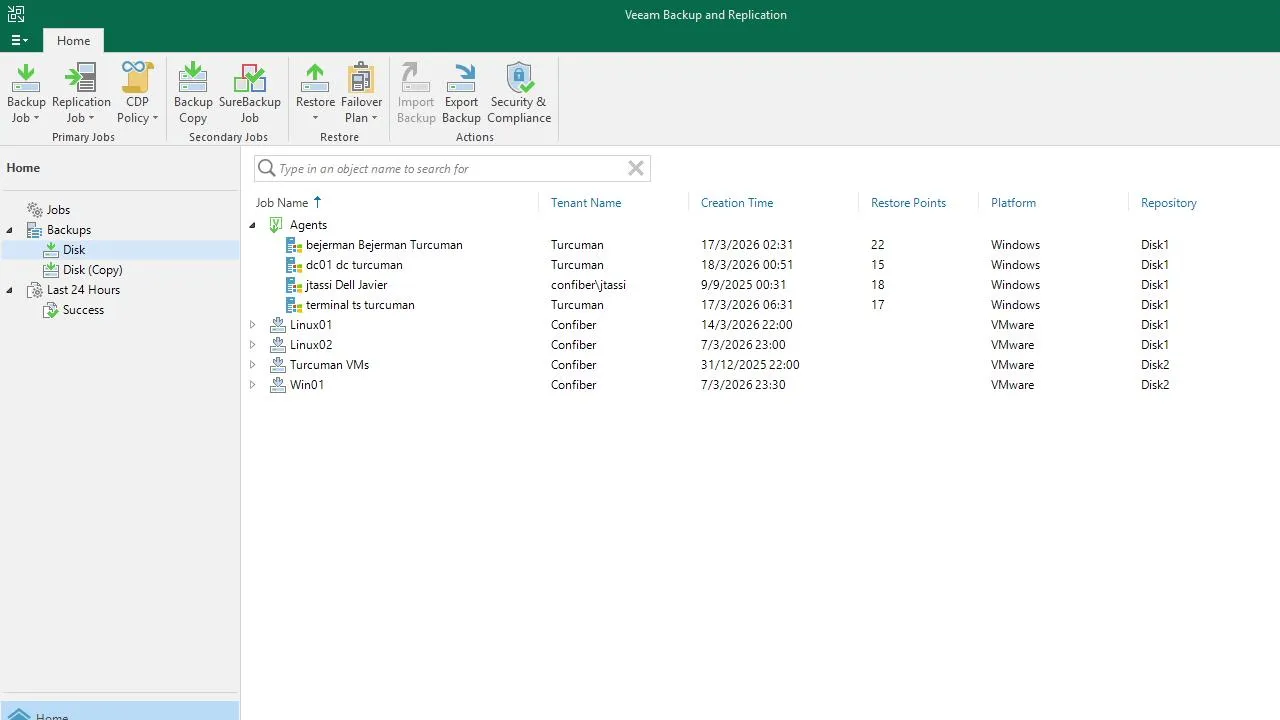The image size is (1280, 720).
Task: Sort by Restore Points column
Action: click(908, 203)
